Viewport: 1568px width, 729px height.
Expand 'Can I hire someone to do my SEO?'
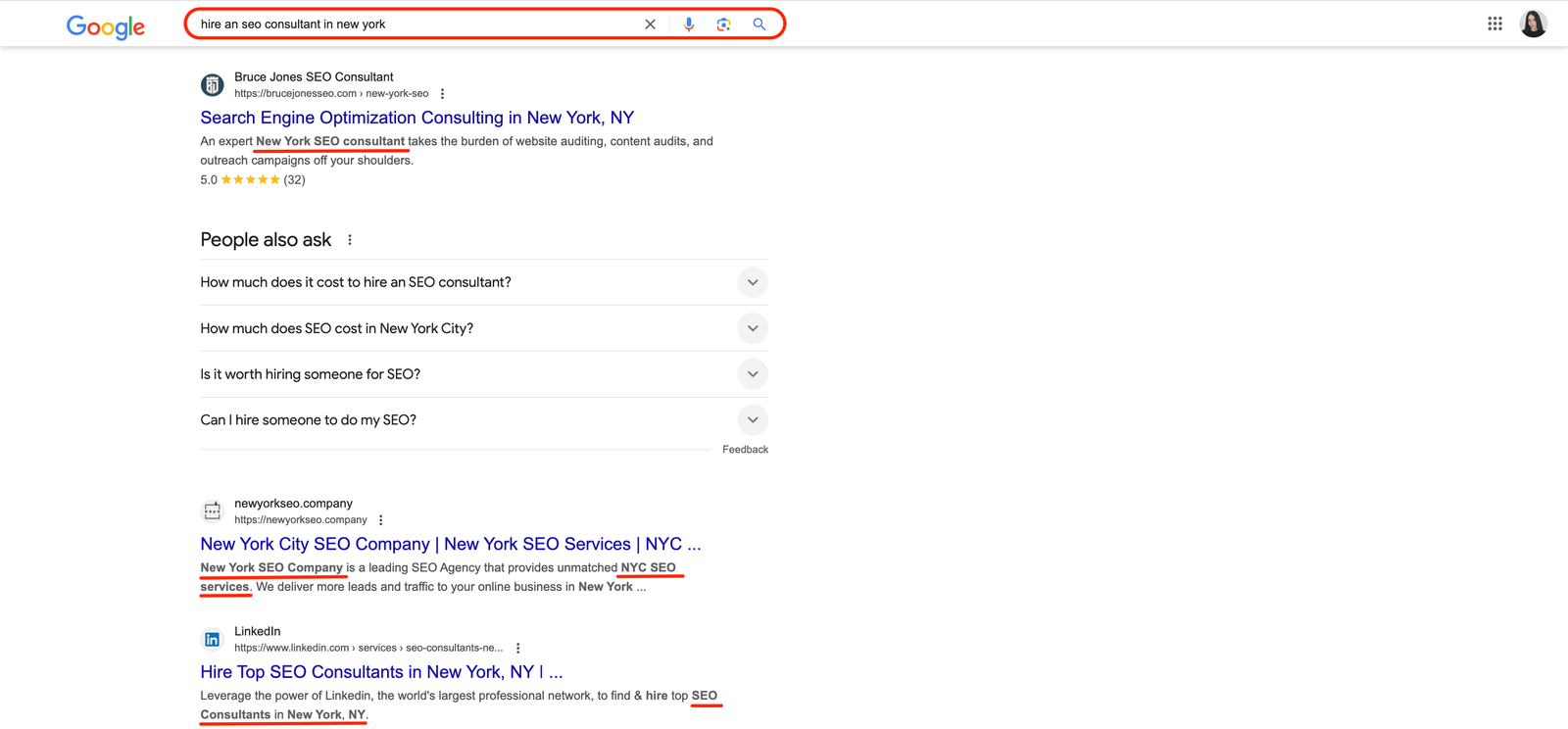click(484, 420)
